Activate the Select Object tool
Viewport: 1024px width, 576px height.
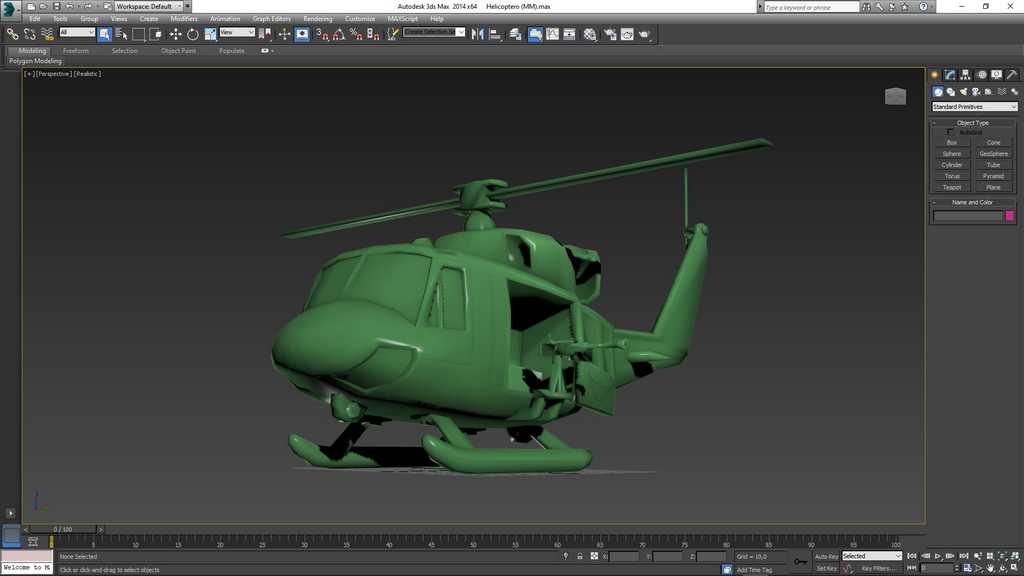pyautogui.click(x=103, y=33)
